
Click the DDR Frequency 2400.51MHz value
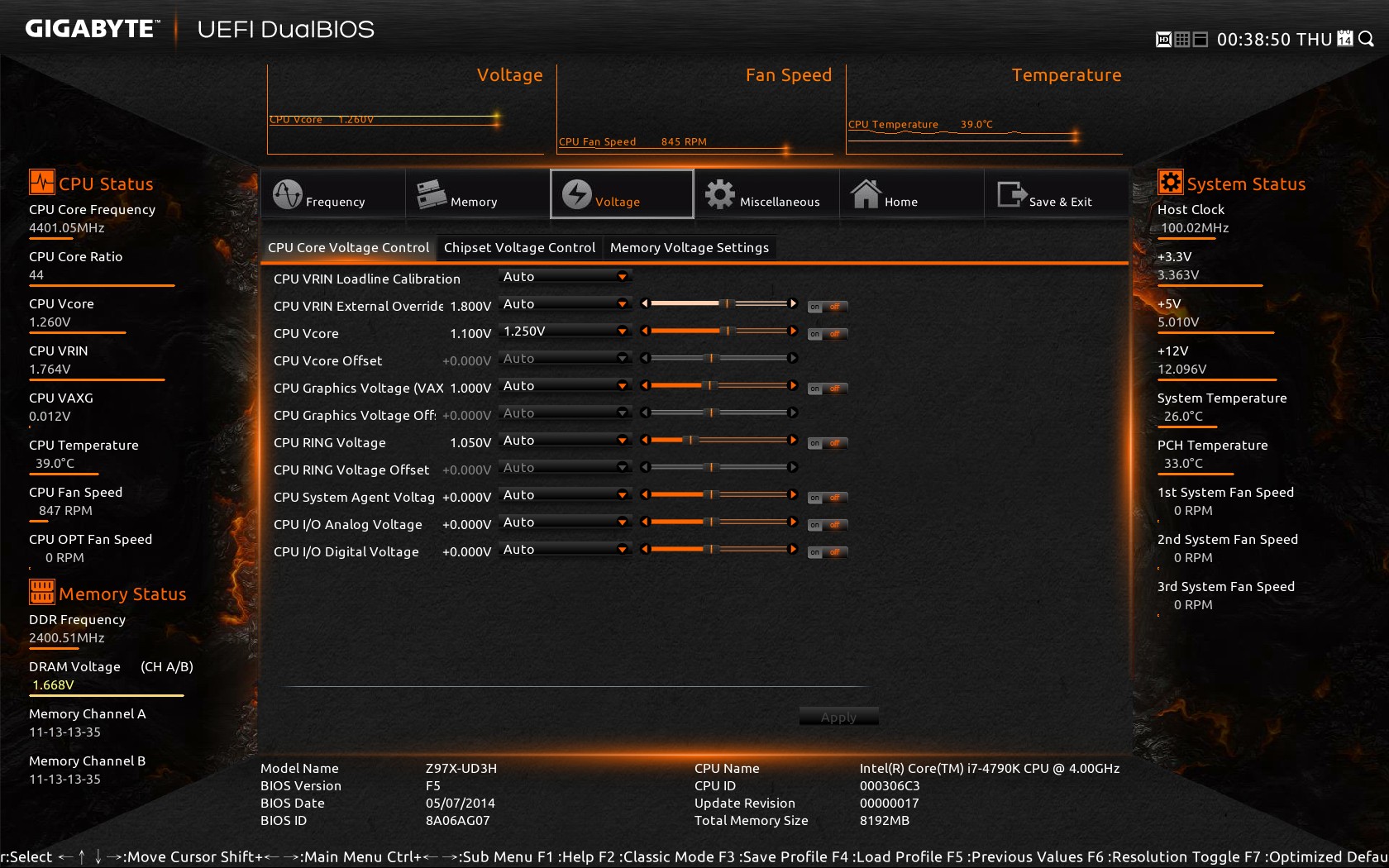(67, 637)
